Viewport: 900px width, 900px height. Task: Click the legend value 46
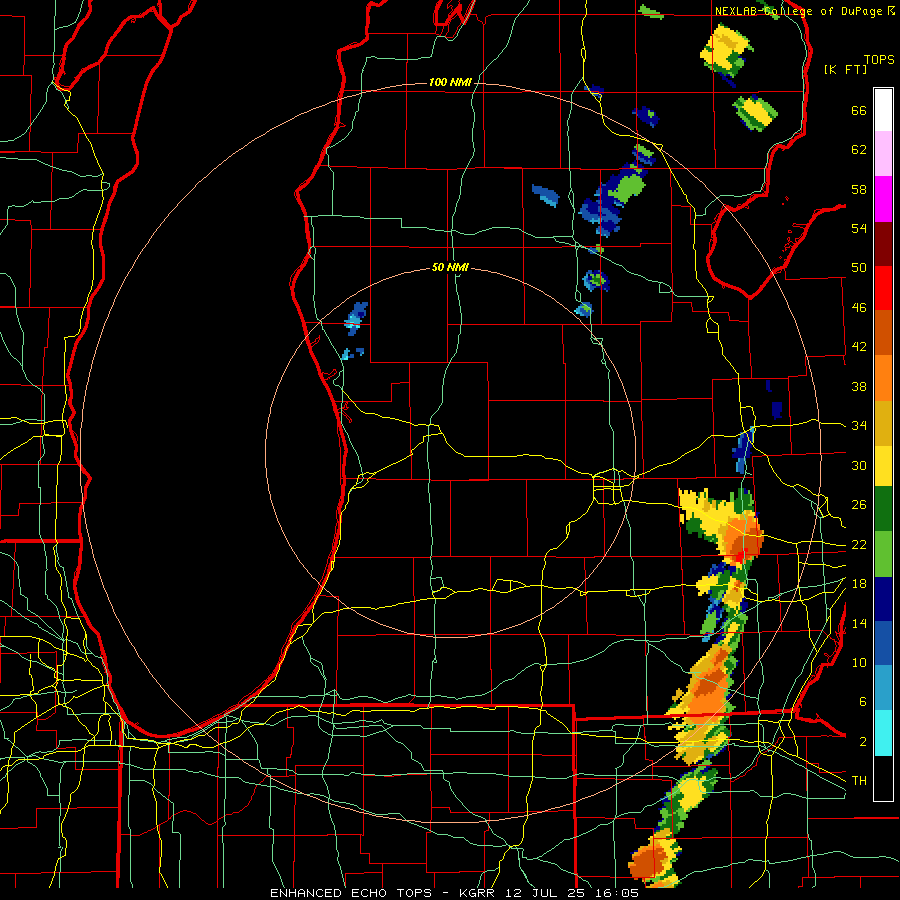pos(859,308)
